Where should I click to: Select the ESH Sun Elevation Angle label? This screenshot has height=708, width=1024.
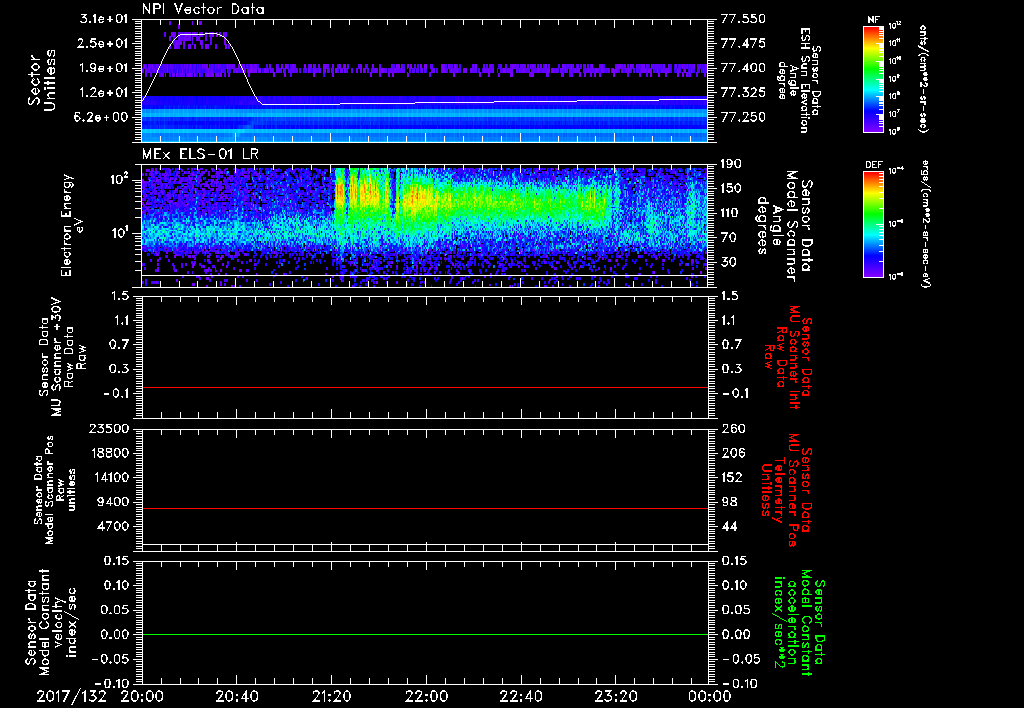click(x=799, y=80)
